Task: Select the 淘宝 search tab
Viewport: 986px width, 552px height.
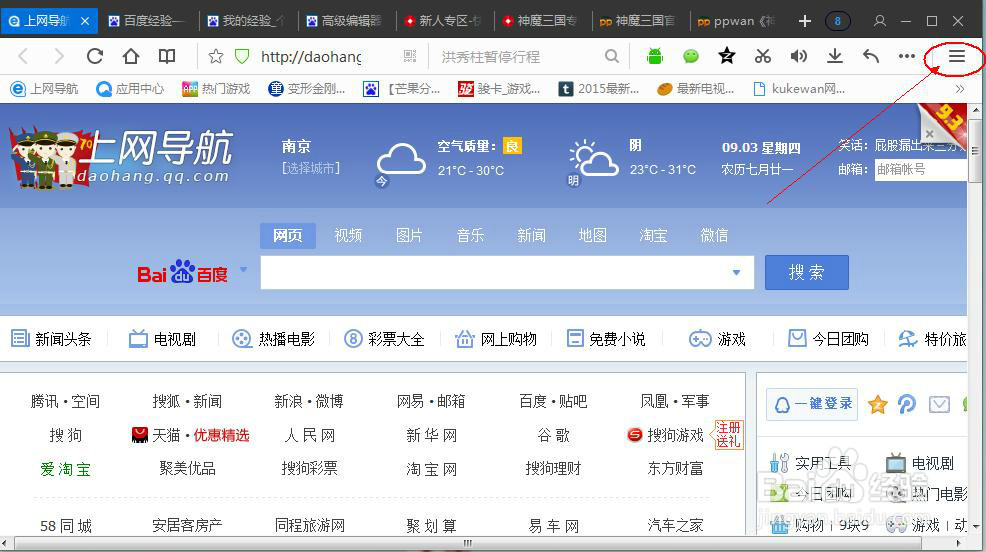Action: [653, 235]
